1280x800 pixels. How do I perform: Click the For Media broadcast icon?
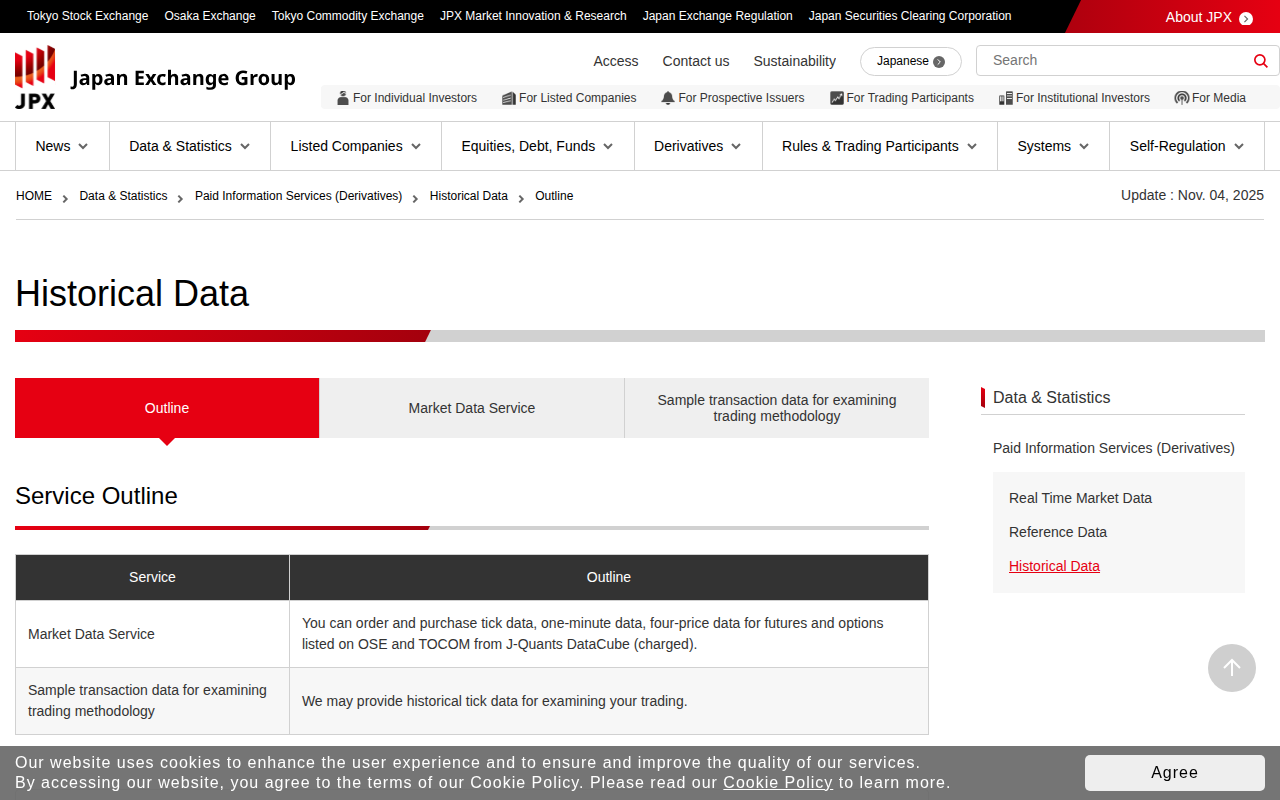(1182, 98)
